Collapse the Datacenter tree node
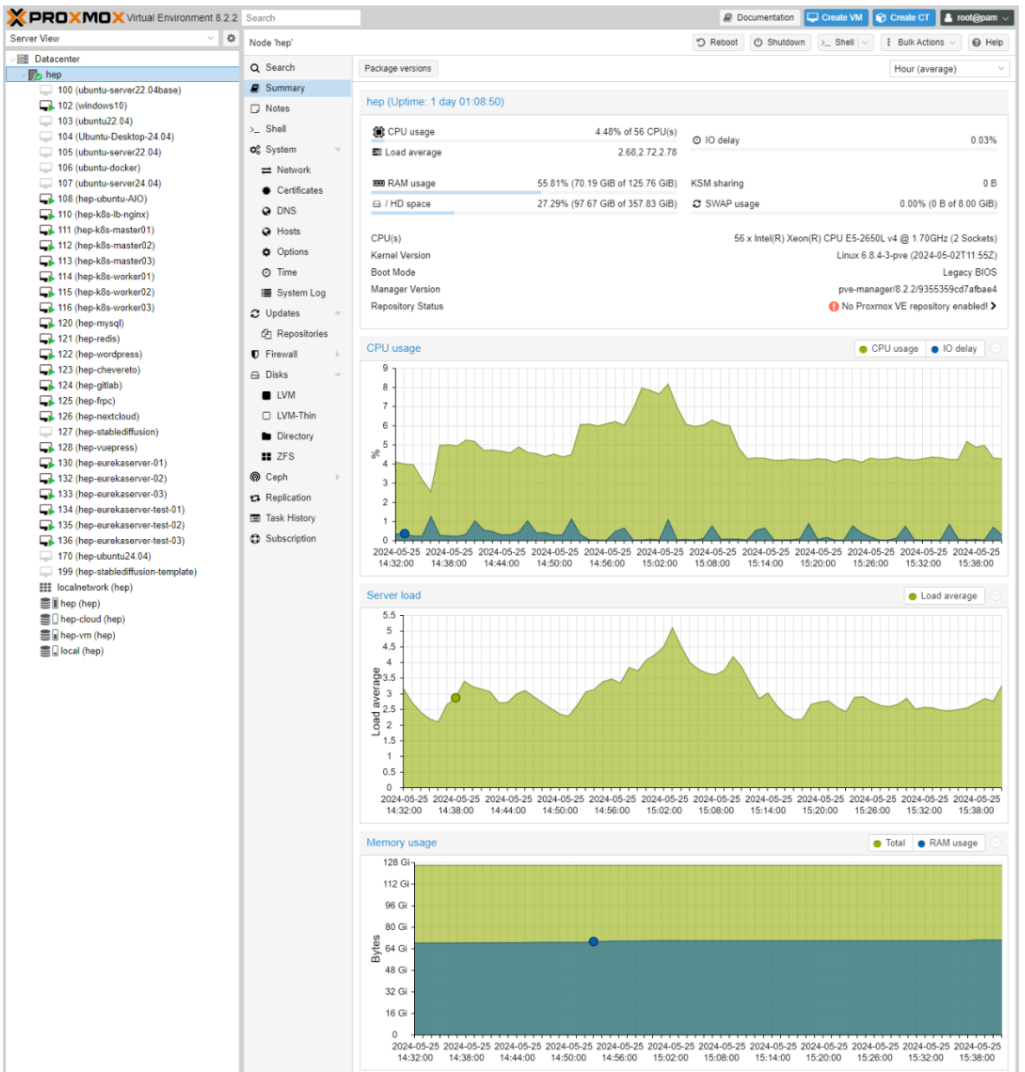Viewport: 1025px width, 1072px height. pos(12,59)
